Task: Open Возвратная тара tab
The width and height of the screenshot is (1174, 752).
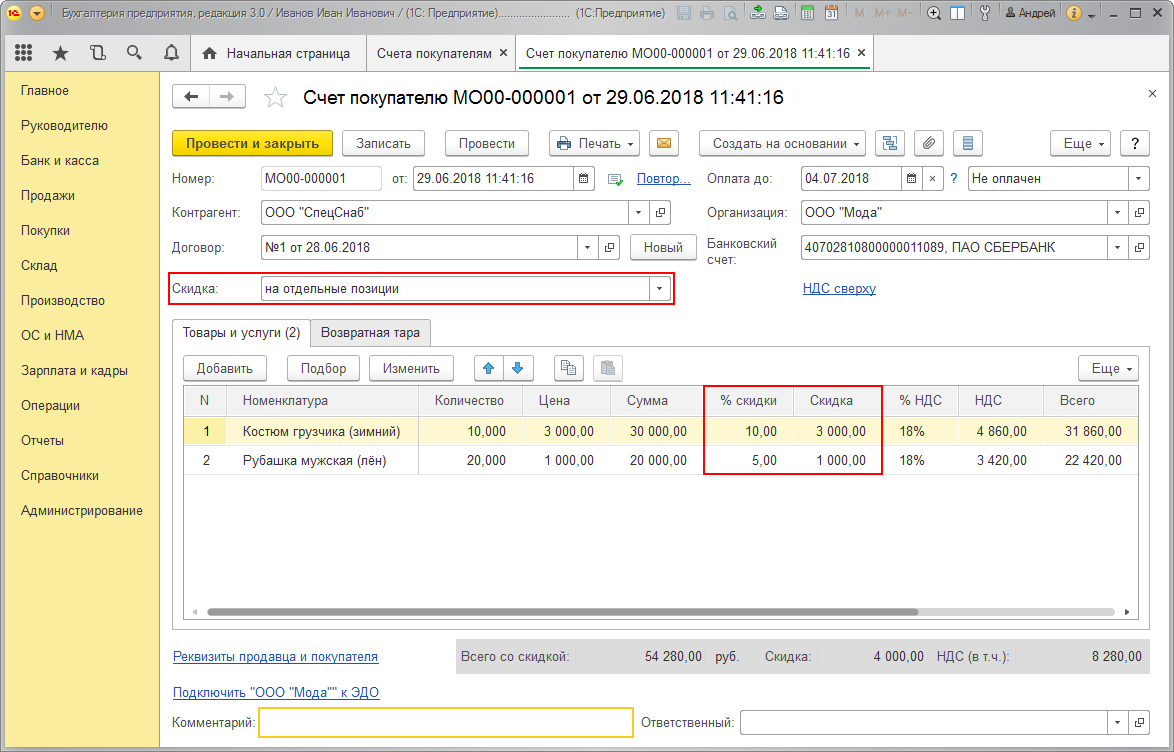Action: (371, 333)
